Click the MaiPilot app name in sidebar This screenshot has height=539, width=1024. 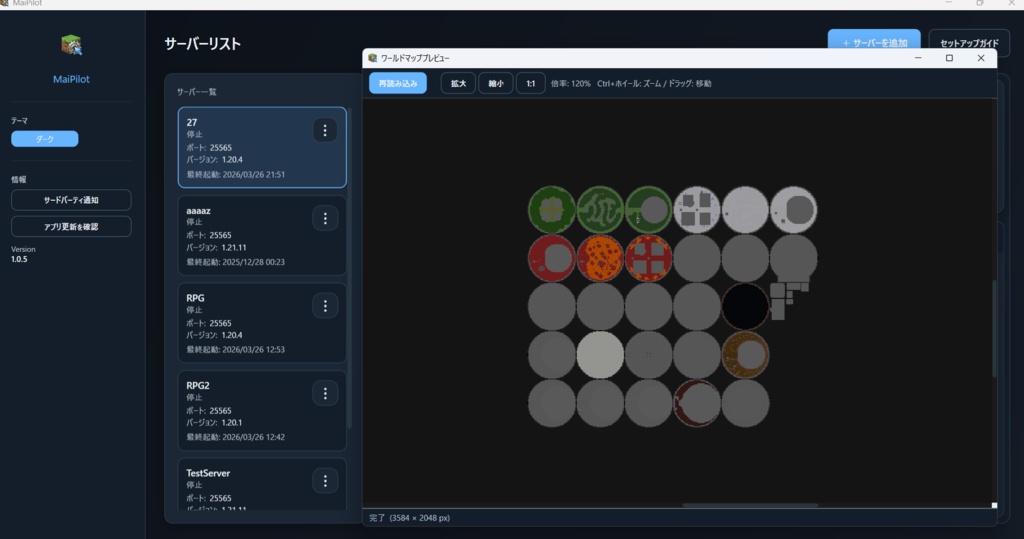tap(71, 79)
